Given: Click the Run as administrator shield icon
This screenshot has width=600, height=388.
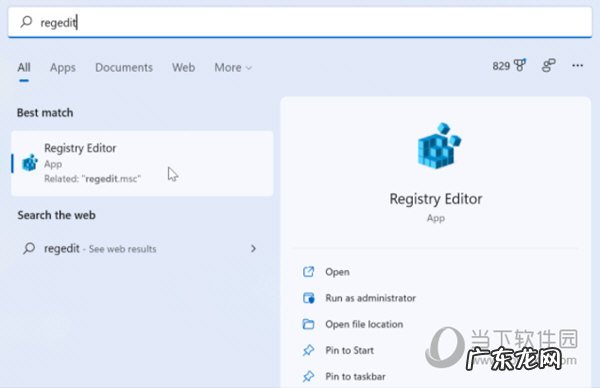Looking at the screenshot, I should pyautogui.click(x=308, y=298).
